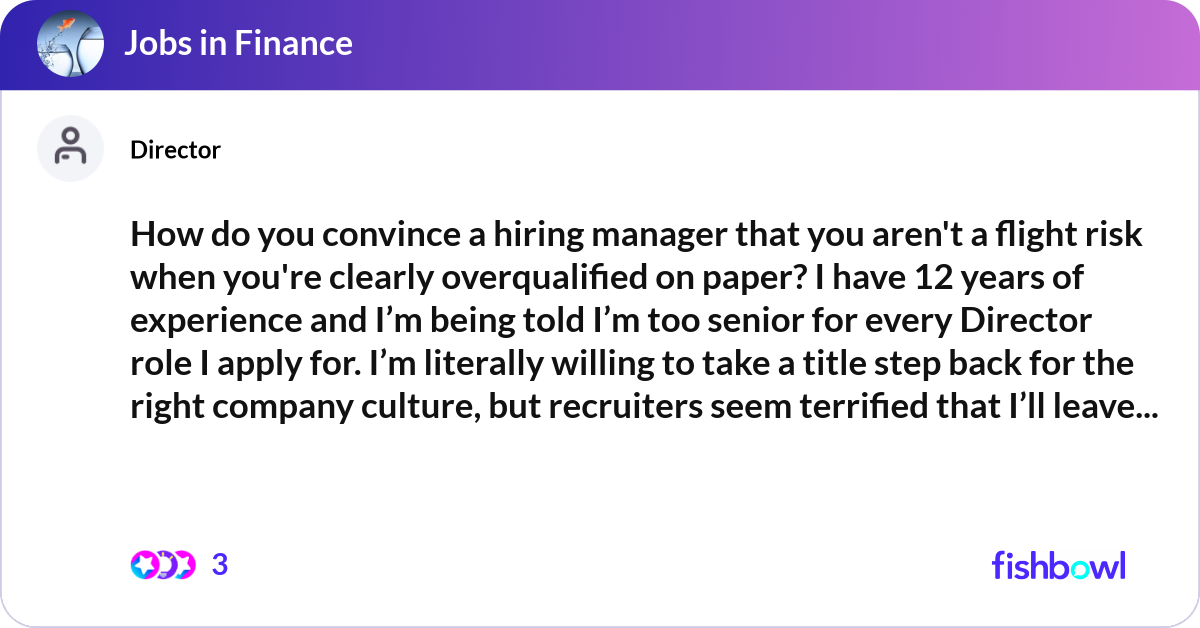Open the Jobs in Finance bowl title
1200x628 pixels.
coord(239,43)
